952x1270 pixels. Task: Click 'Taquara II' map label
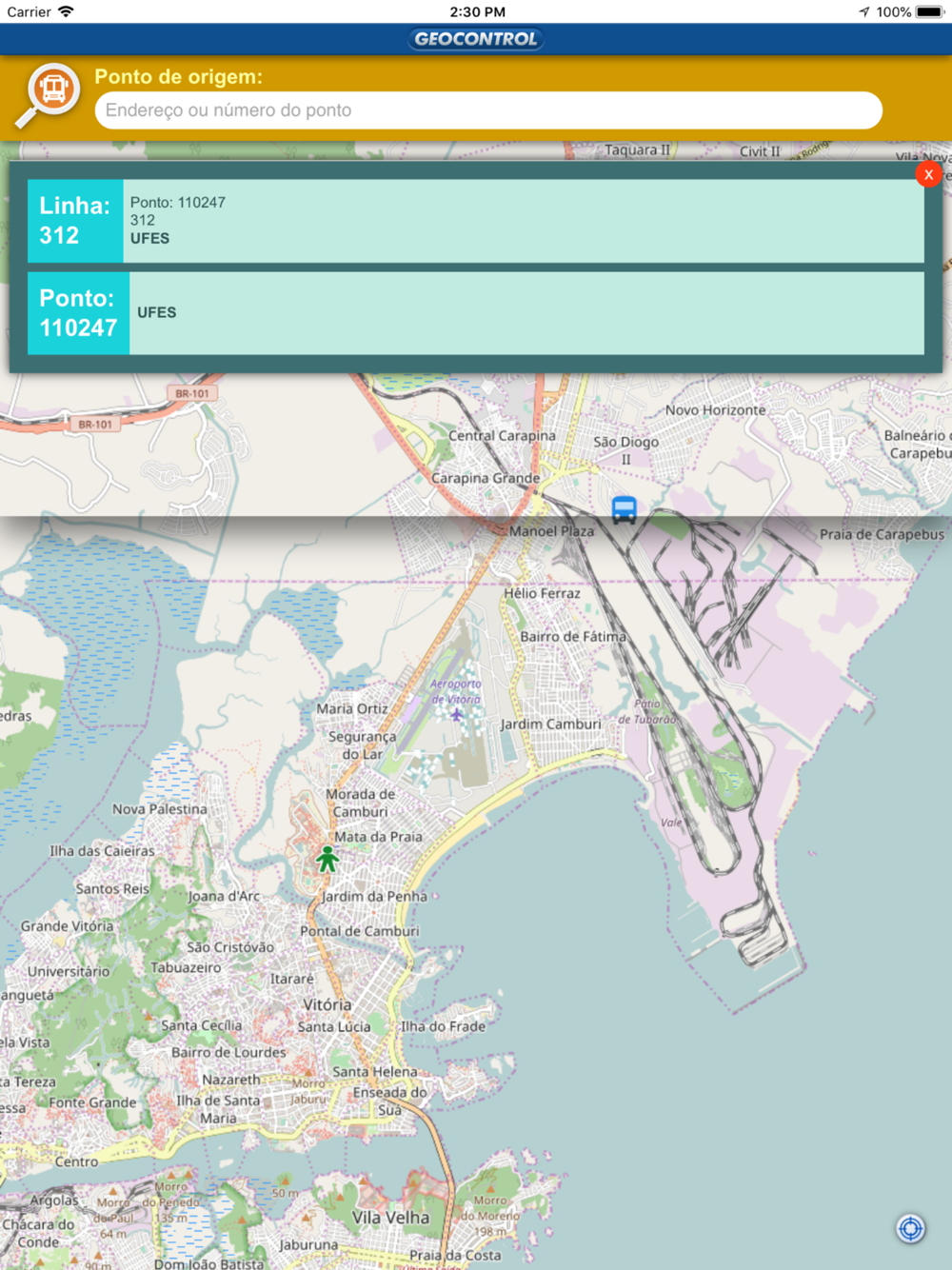(638, 150)
